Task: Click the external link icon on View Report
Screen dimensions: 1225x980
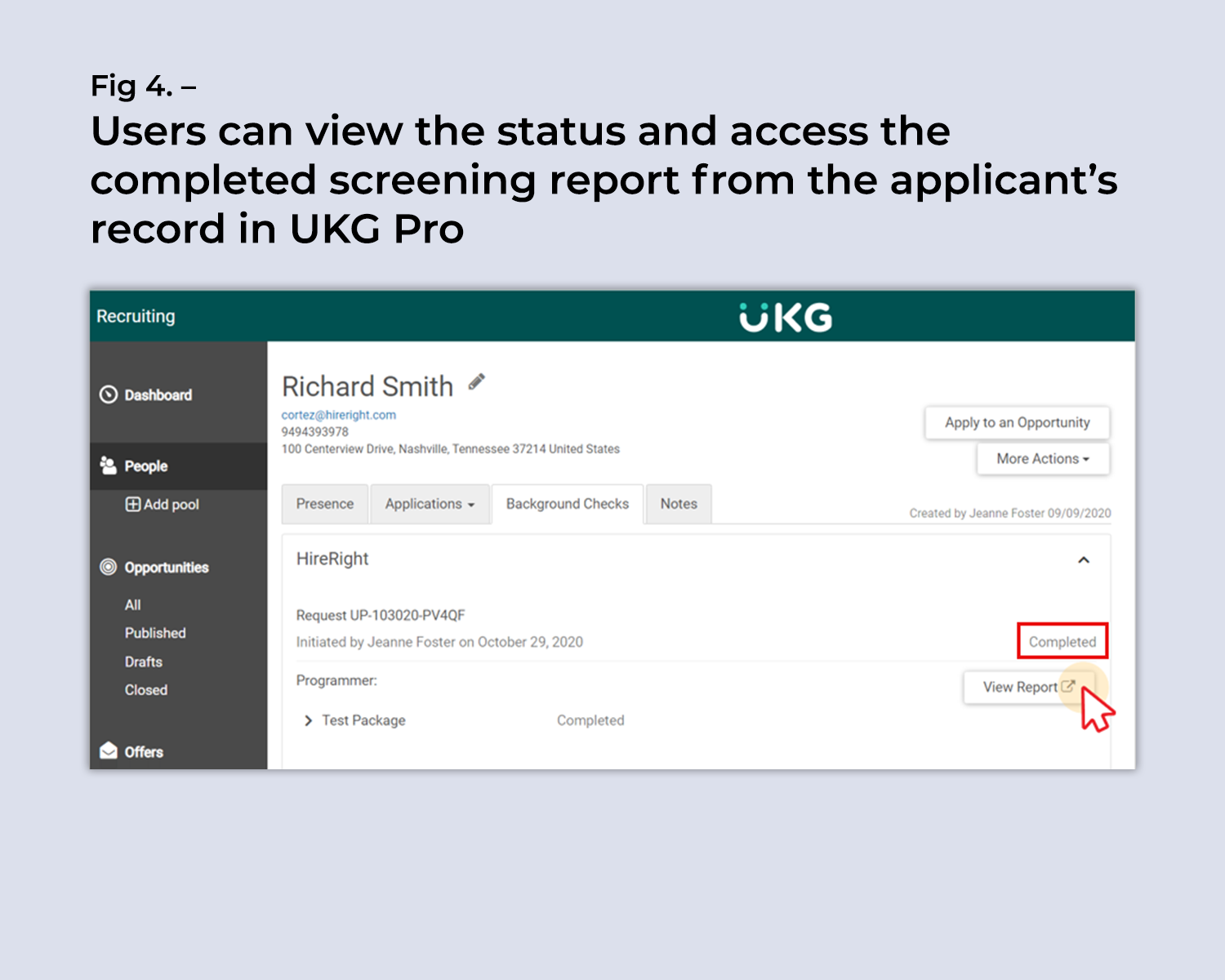Action: pyautogui.click(x=1070, y=687)
